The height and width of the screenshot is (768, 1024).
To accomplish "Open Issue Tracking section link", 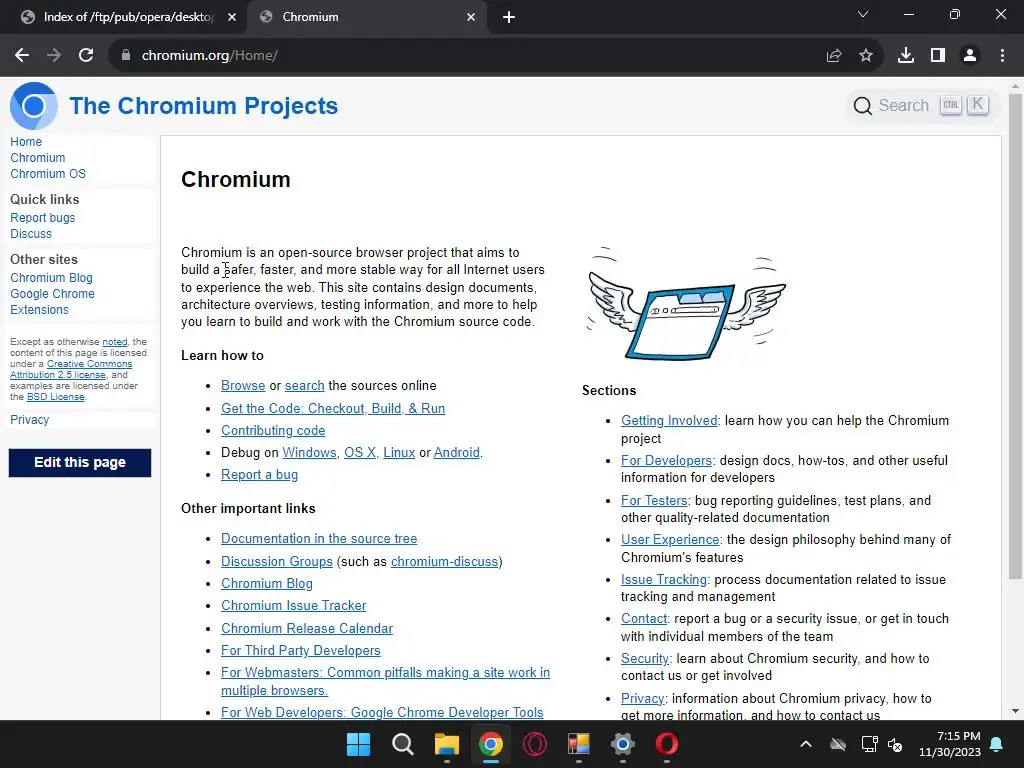I will (664, 579).
